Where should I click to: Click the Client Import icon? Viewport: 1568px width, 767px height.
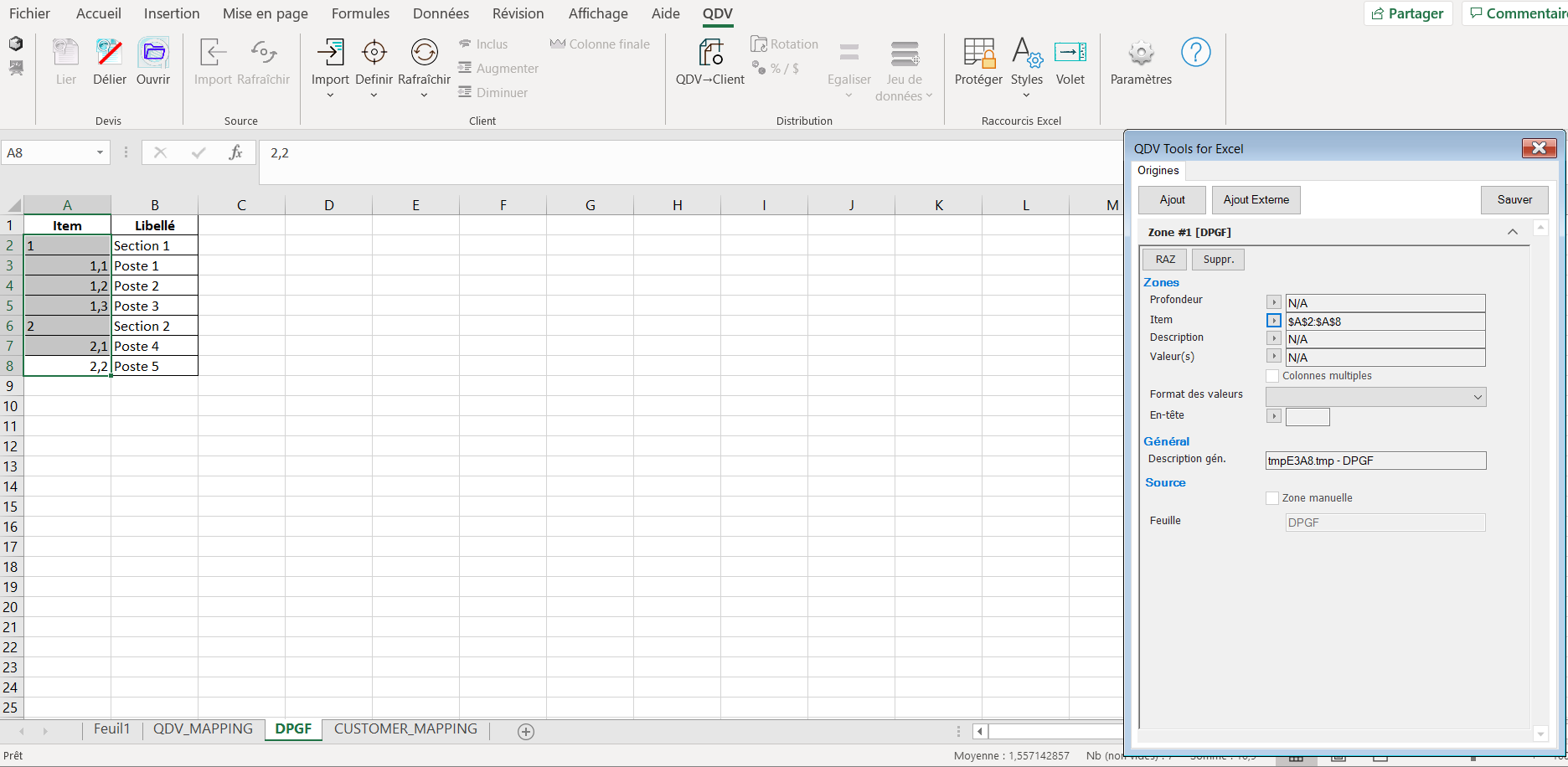click(330, 53)
